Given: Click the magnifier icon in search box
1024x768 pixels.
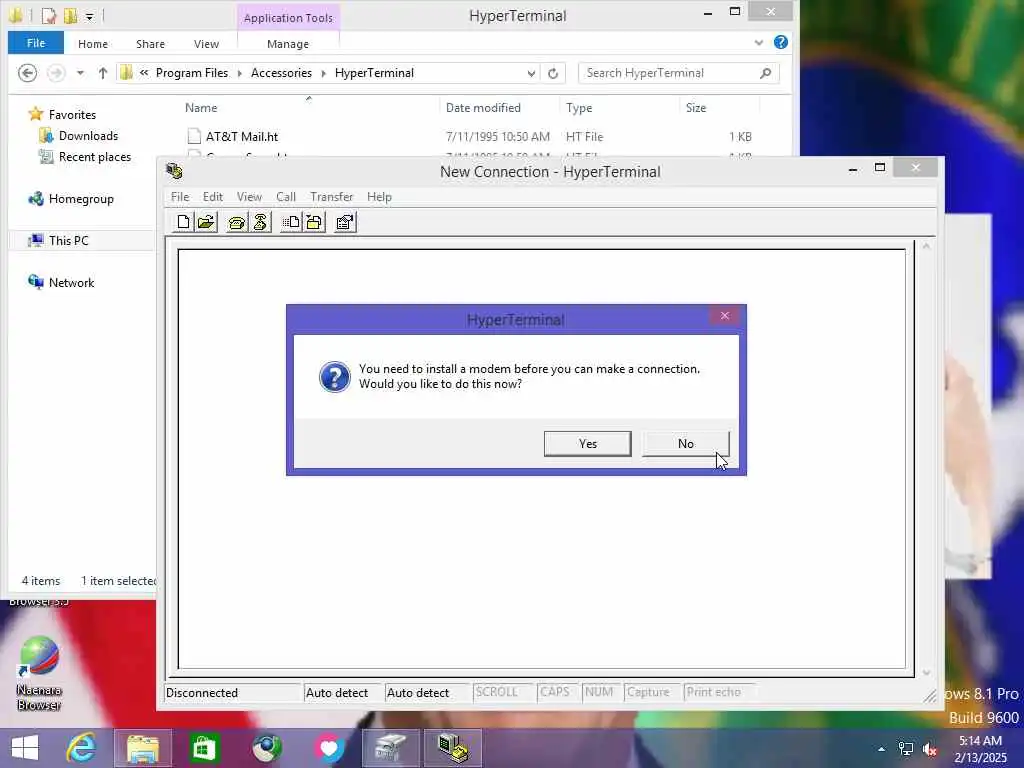Looking at the screenshot, I should click(765, 73).
